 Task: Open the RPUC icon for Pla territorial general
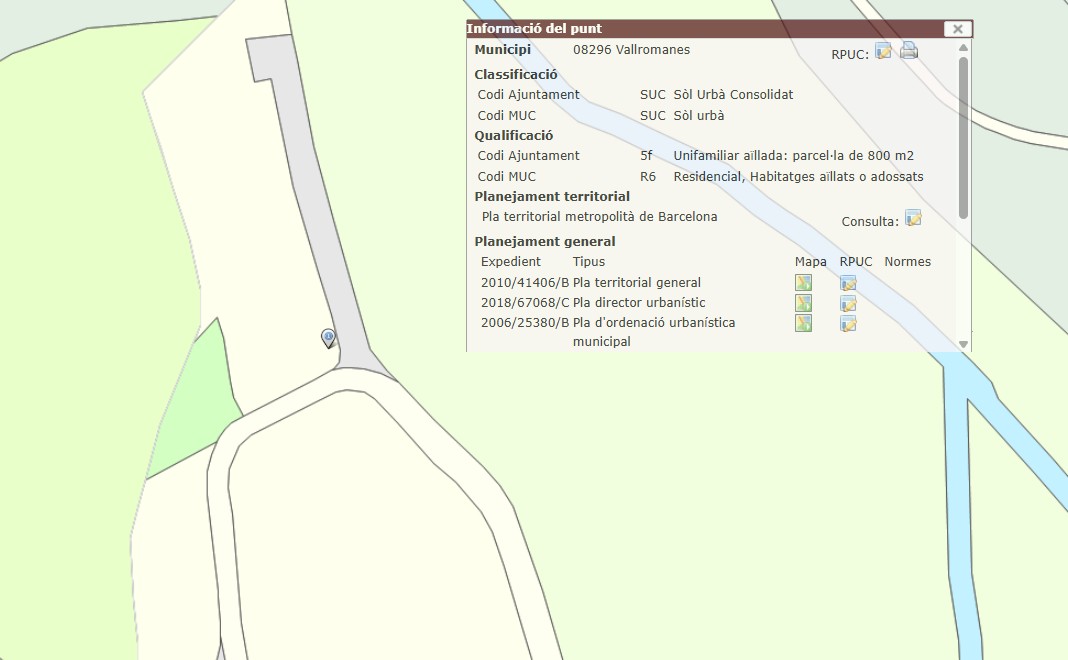848,283
